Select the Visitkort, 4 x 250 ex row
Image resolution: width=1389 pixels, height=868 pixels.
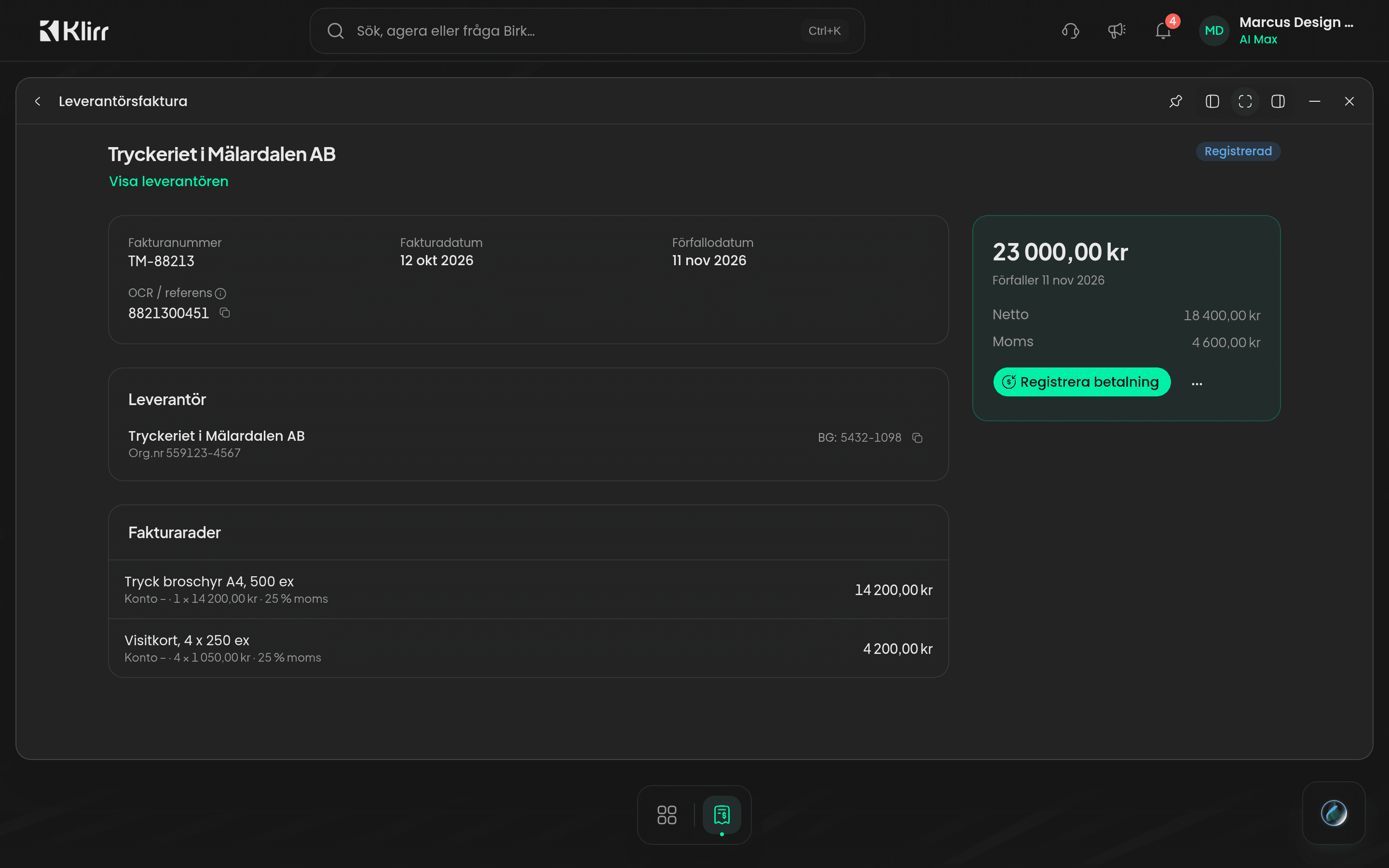point(528,648)
